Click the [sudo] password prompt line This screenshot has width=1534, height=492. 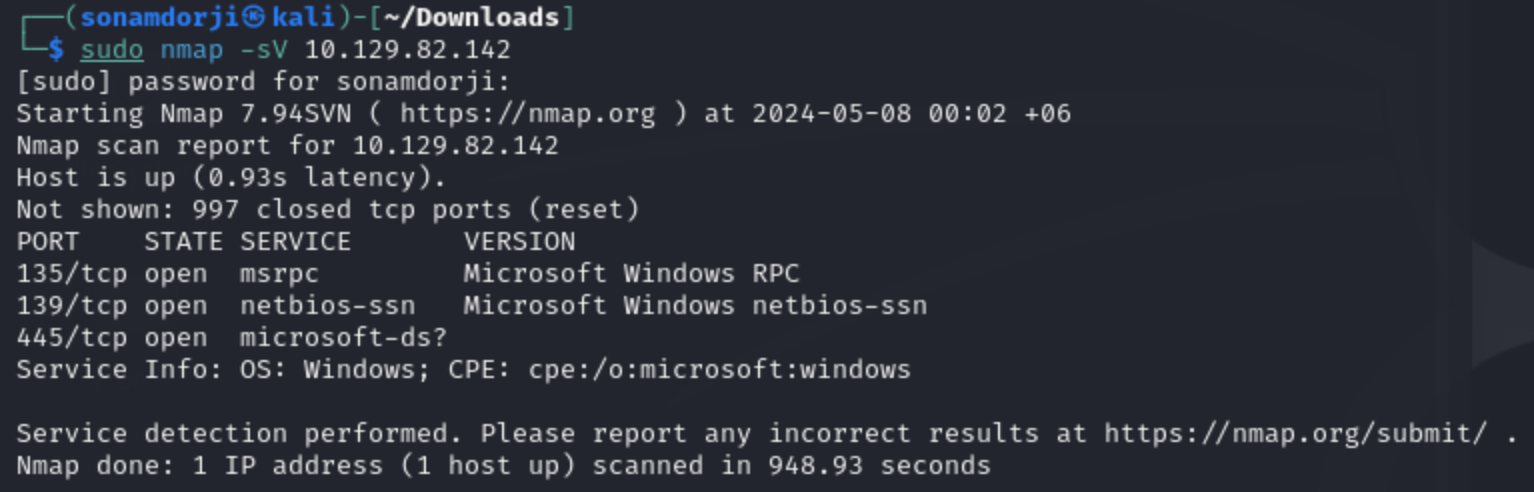[x=264, y=82]
